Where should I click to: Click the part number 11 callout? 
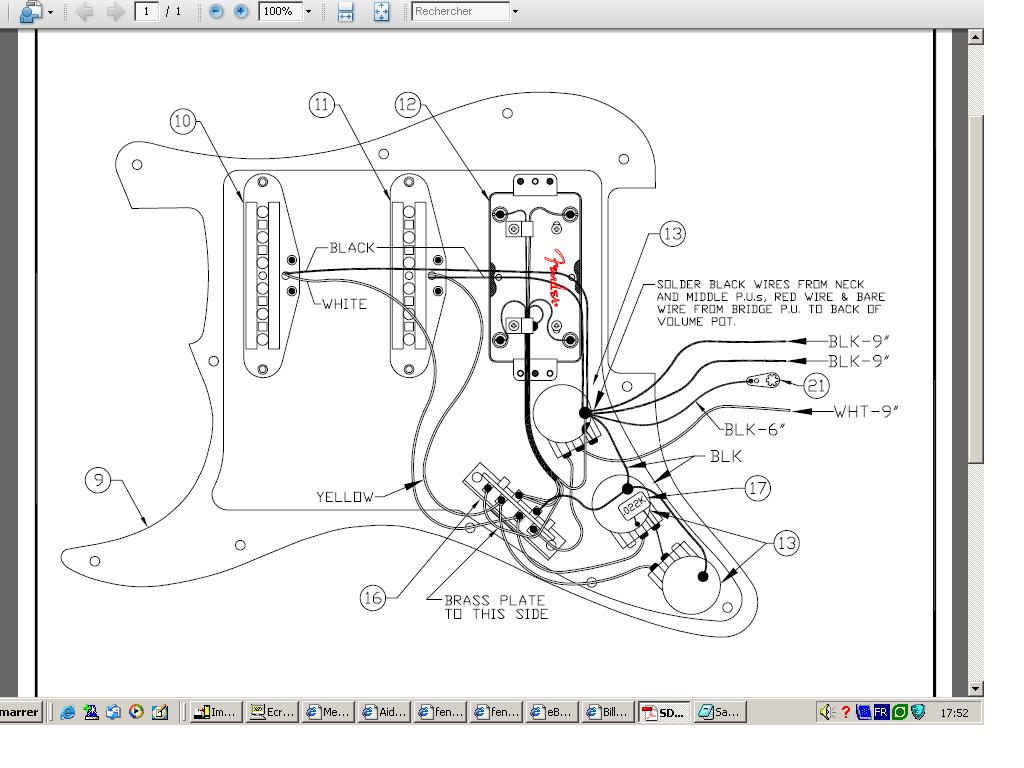click(321, 104)
